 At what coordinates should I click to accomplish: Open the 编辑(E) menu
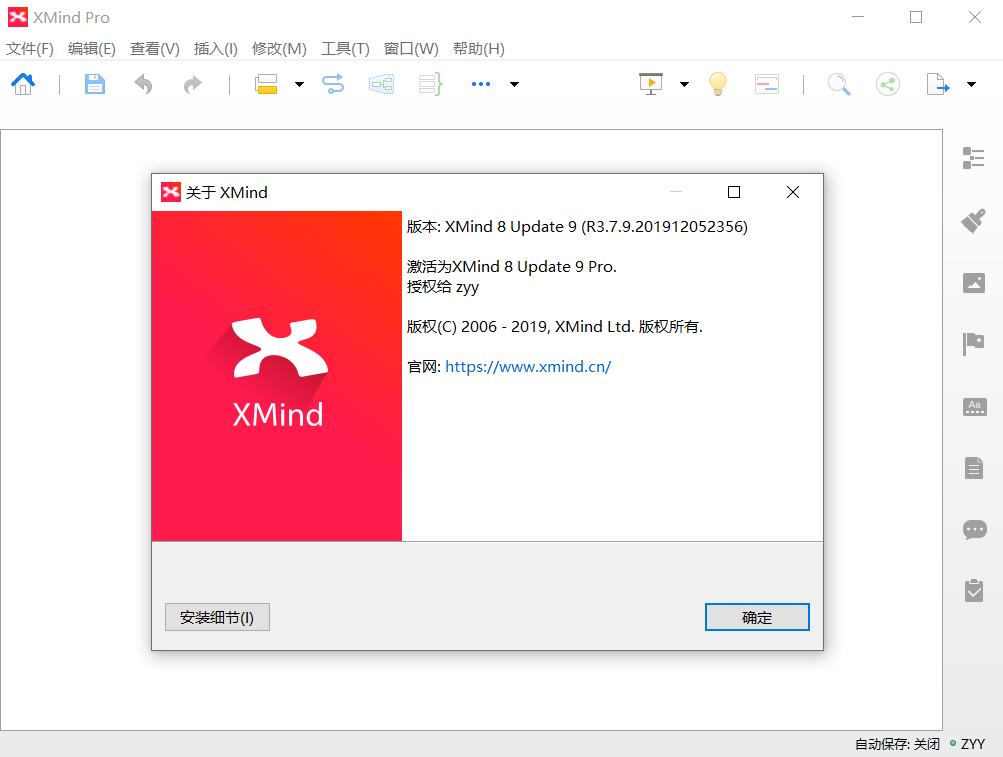click(x=91, y=49)
